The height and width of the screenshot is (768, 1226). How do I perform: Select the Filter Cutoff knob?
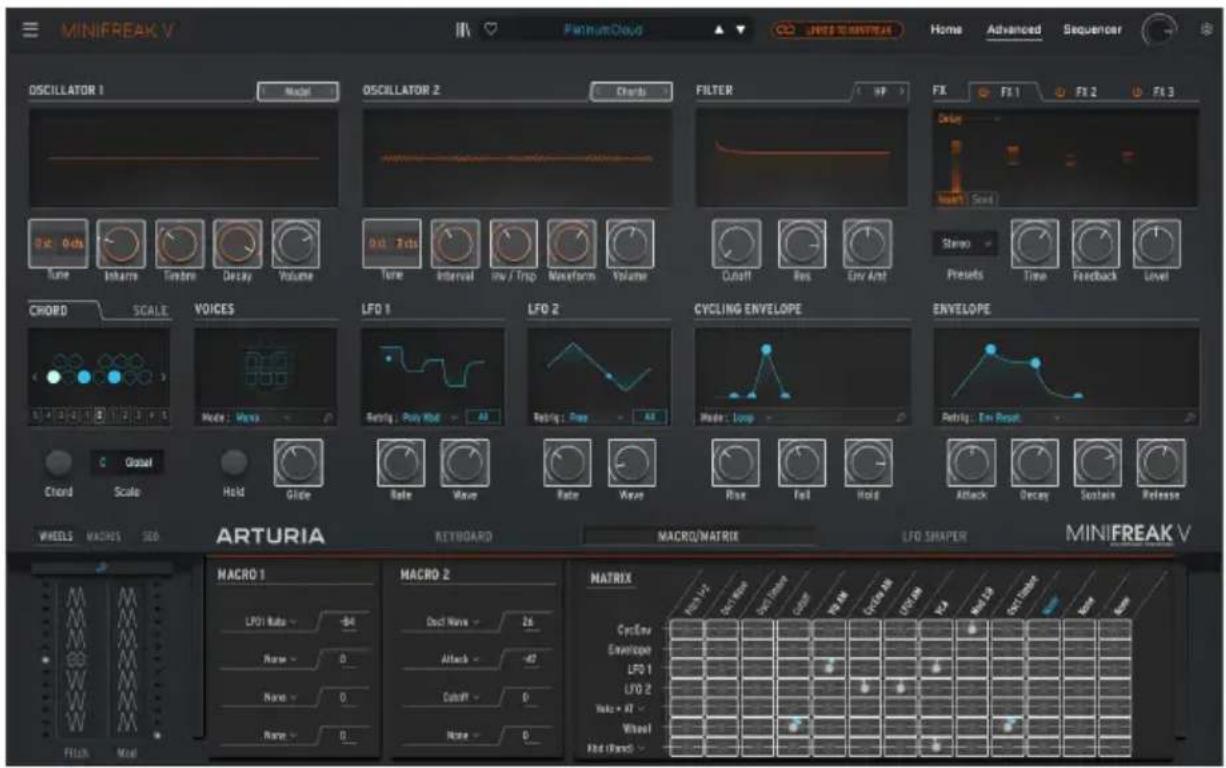[736, 244]
